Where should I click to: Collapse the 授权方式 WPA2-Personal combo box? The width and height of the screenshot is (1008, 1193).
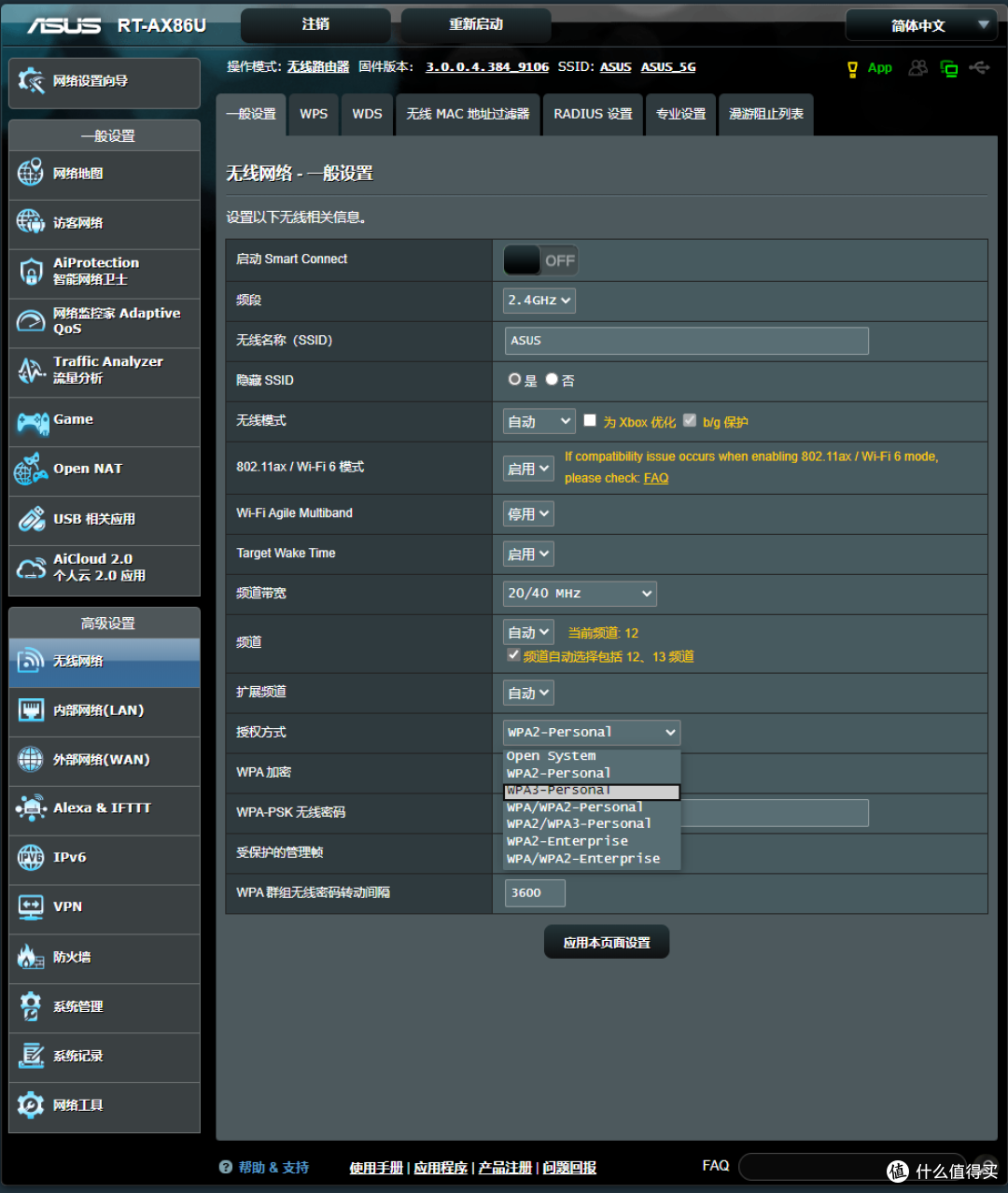(592, 733)
